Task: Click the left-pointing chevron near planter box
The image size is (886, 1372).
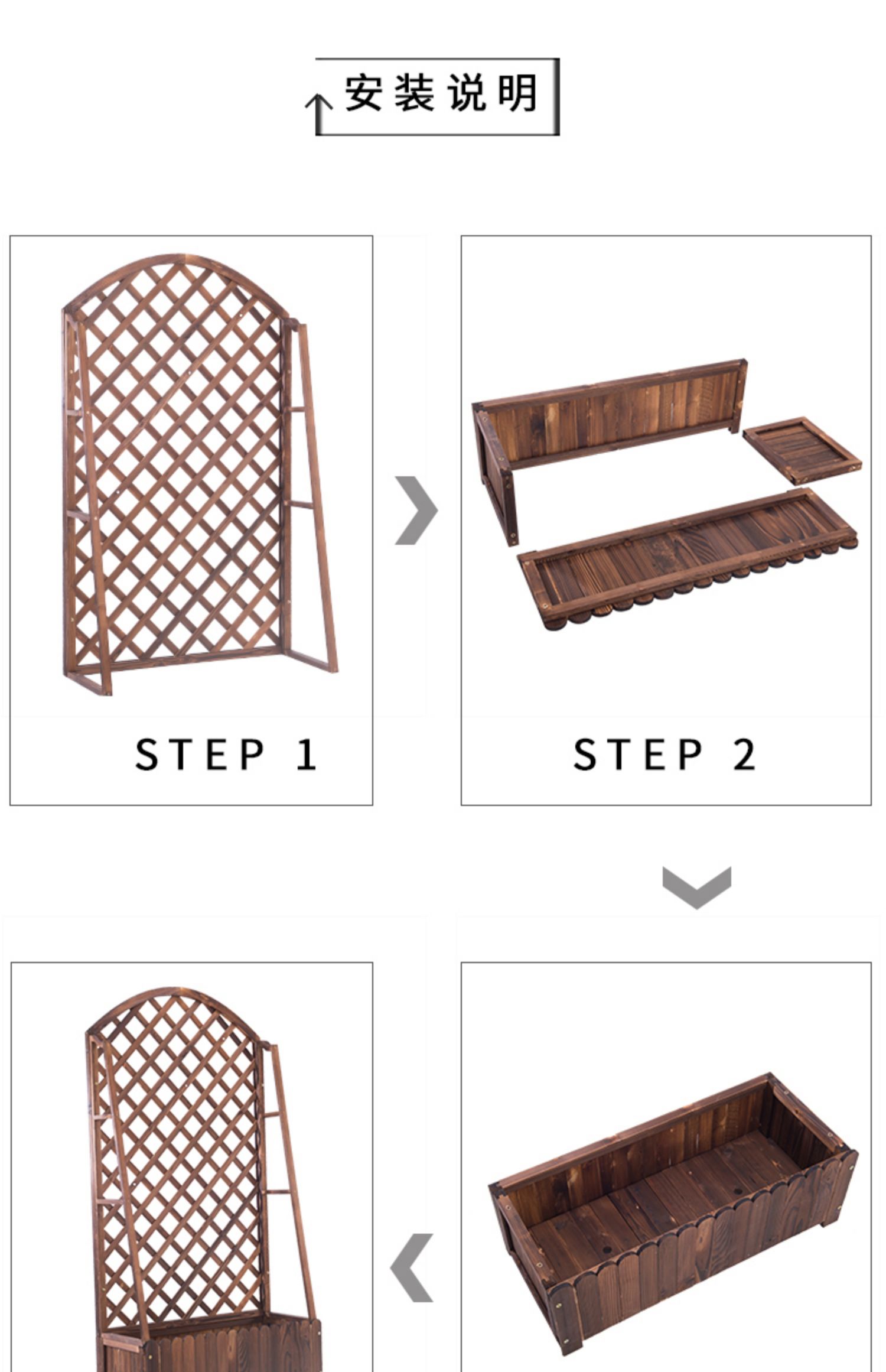Action: pyautogui.click(x=412, y=1268)
